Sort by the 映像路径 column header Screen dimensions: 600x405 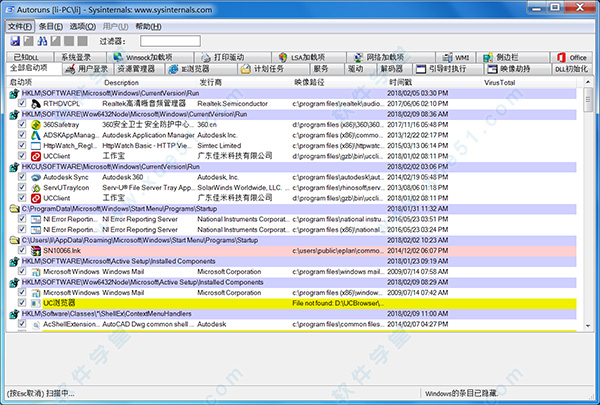coord(339,83)
